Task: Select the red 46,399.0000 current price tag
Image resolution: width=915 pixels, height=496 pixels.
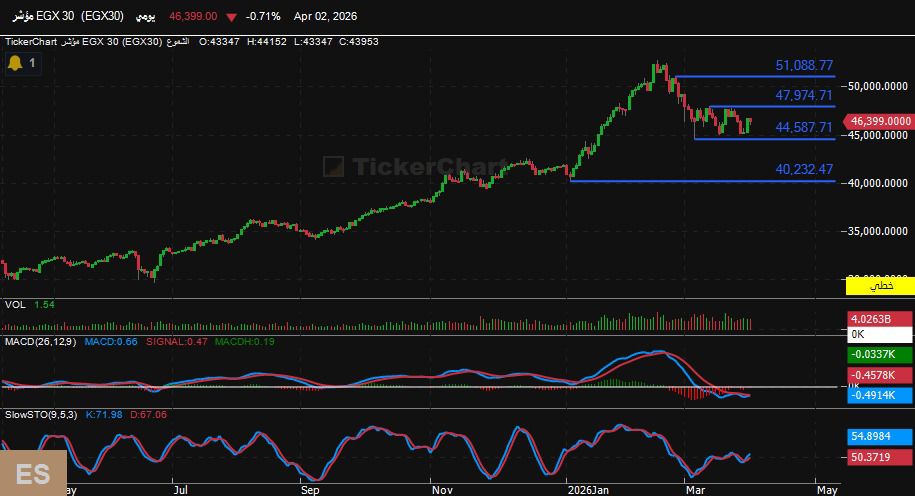Action: pos(880,121)
